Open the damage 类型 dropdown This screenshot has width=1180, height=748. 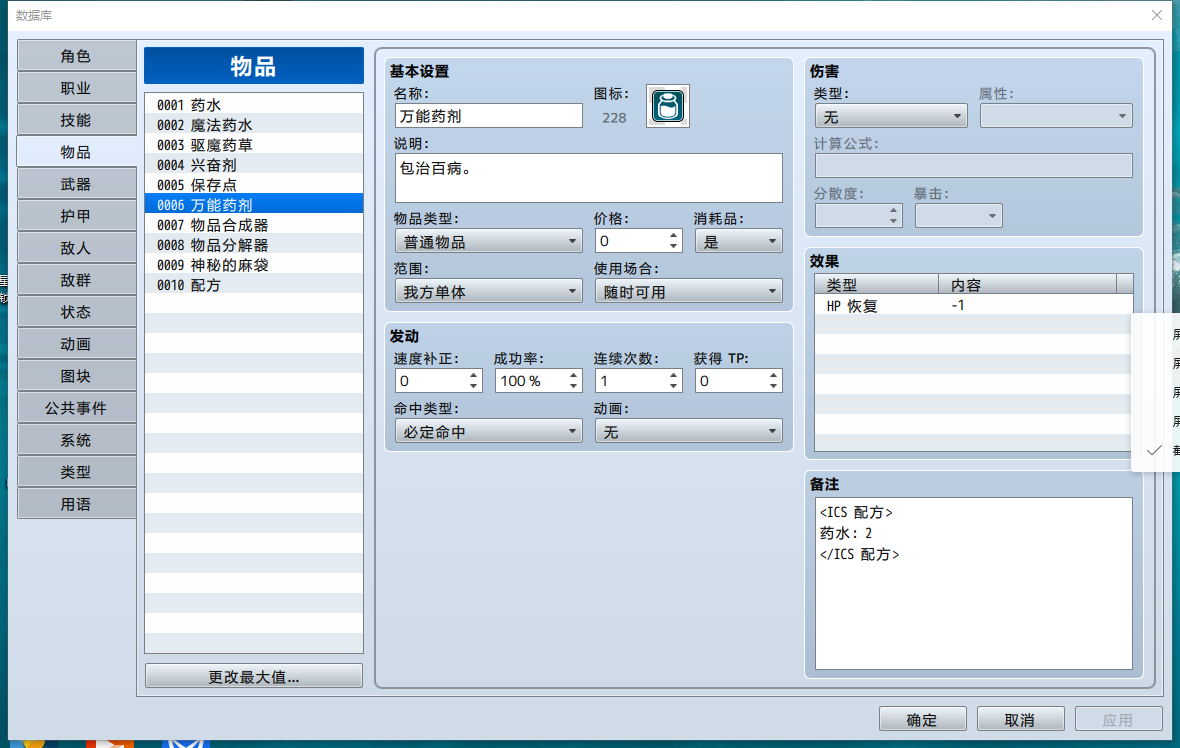click(891, 117)
